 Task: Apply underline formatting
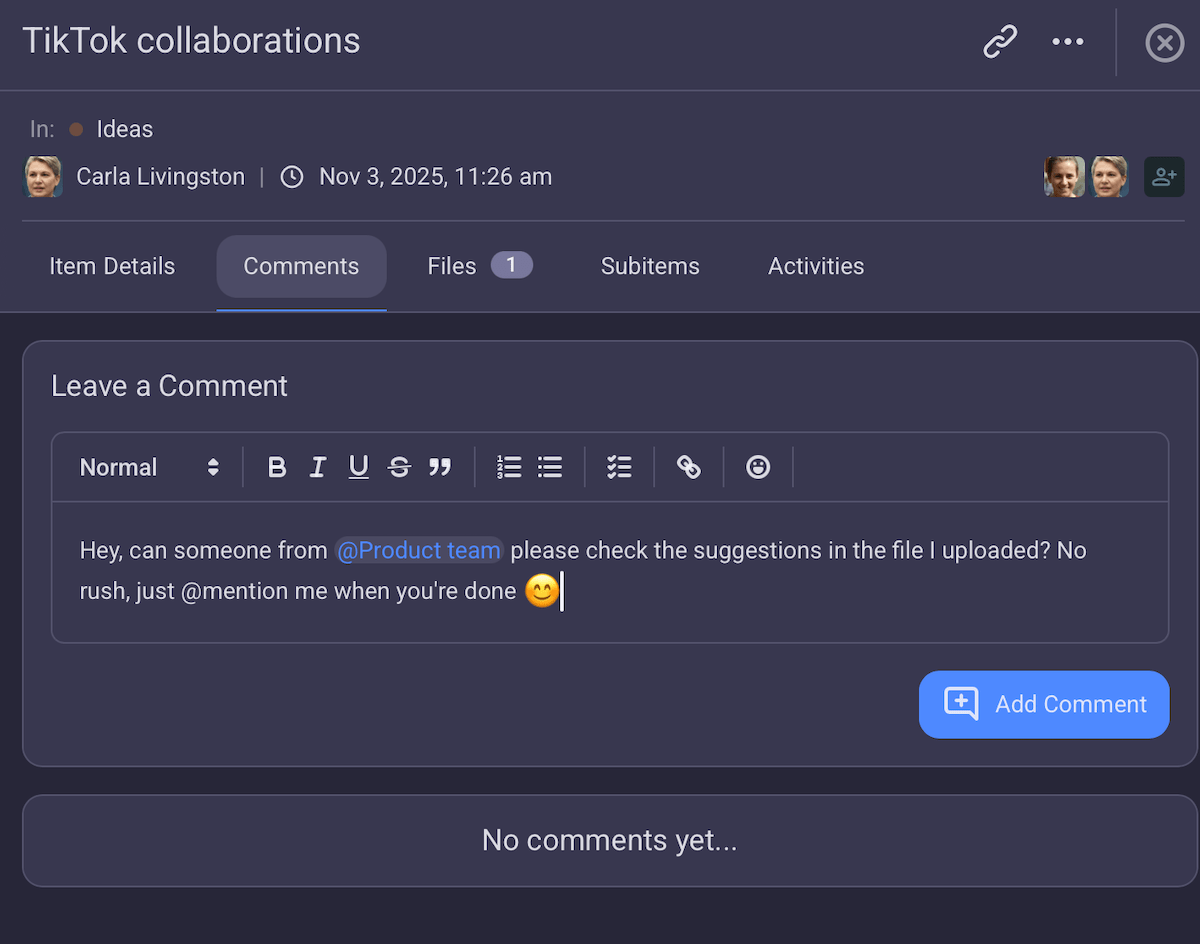coord(359,466)
